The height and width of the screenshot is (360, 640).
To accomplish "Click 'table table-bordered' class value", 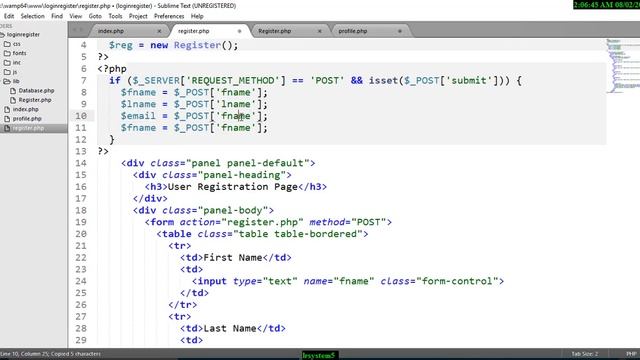I will tap(297, 234).
